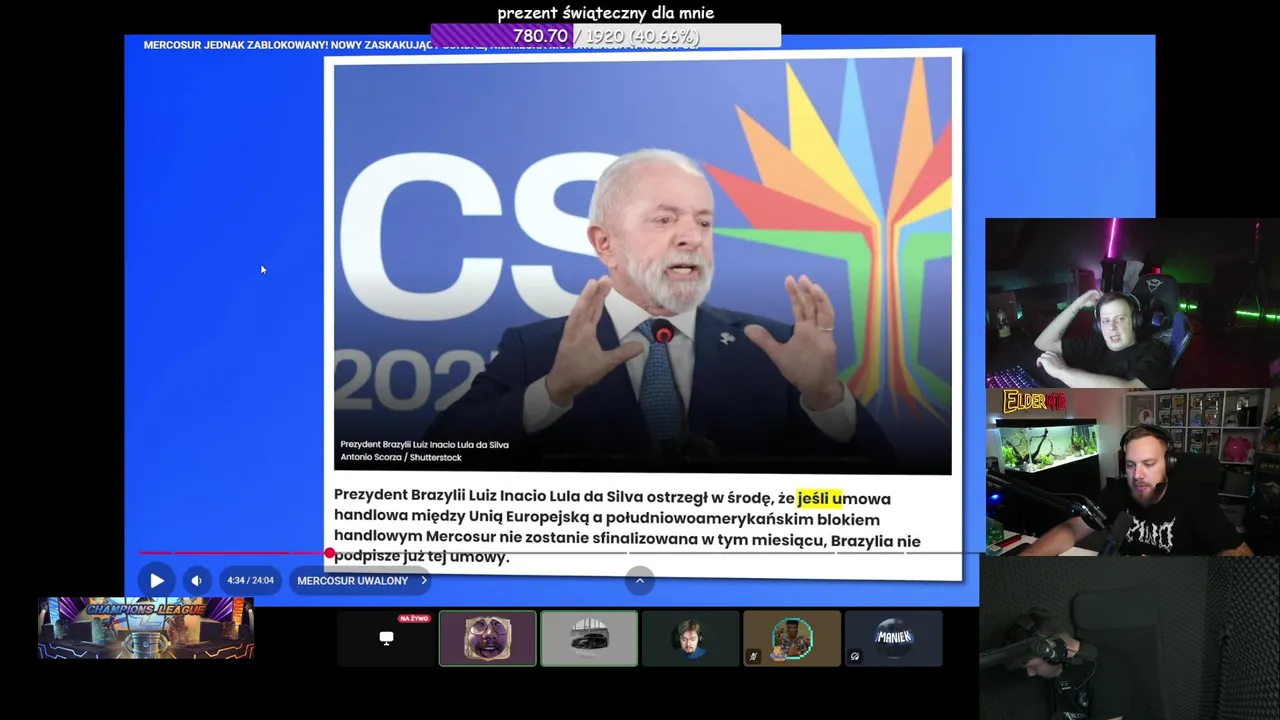Click the deafened icon on MANIEK tile
Viewport: 1280px width, 720px height.
pos(855,656)
